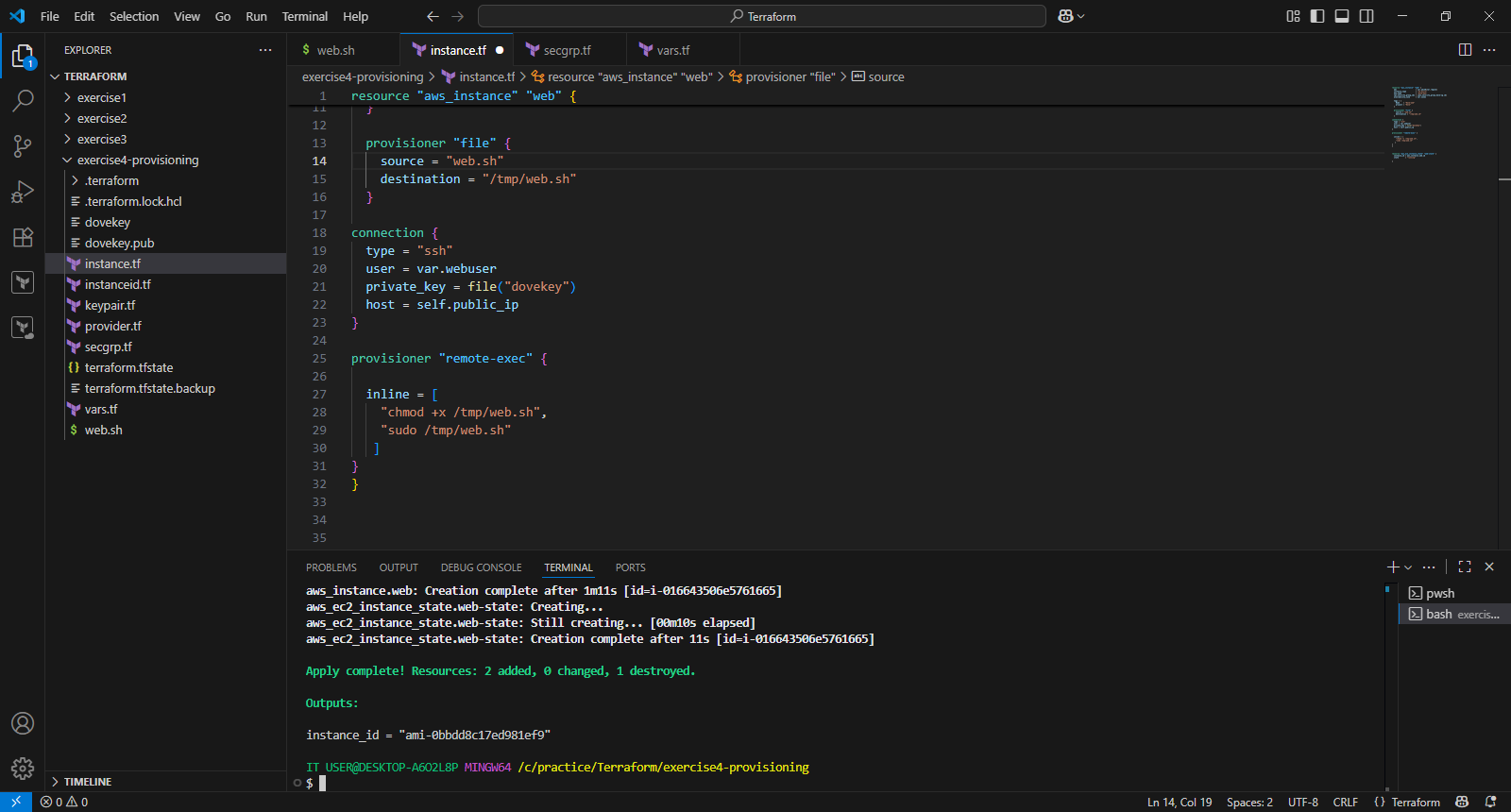Expand the exercise2 folder
The height and width of the screenshot is (812, 1511).
(67, 118)
